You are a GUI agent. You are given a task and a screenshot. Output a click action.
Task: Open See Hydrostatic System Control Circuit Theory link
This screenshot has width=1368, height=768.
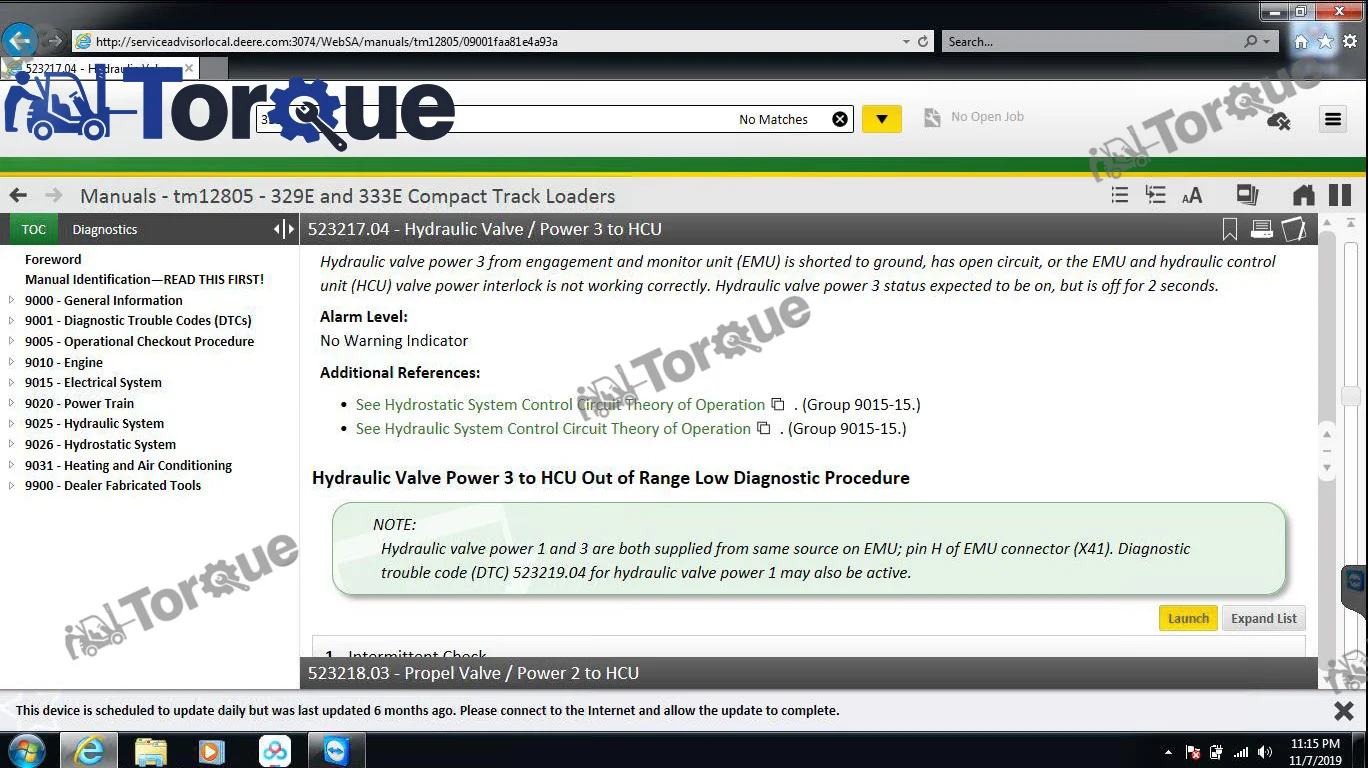560,404
